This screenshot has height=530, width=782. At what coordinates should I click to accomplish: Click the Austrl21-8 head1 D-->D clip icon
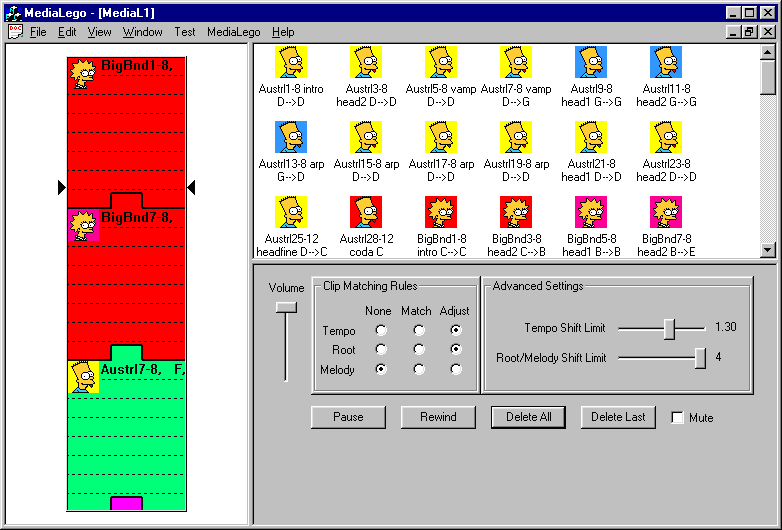pos(591,137)
